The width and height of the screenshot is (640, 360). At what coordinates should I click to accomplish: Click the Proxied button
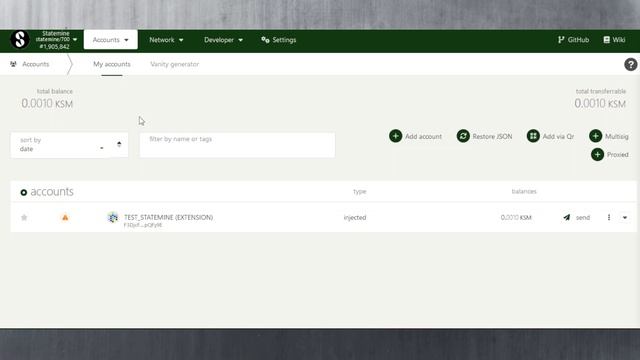pyautogui.click(x=609, y=154)
